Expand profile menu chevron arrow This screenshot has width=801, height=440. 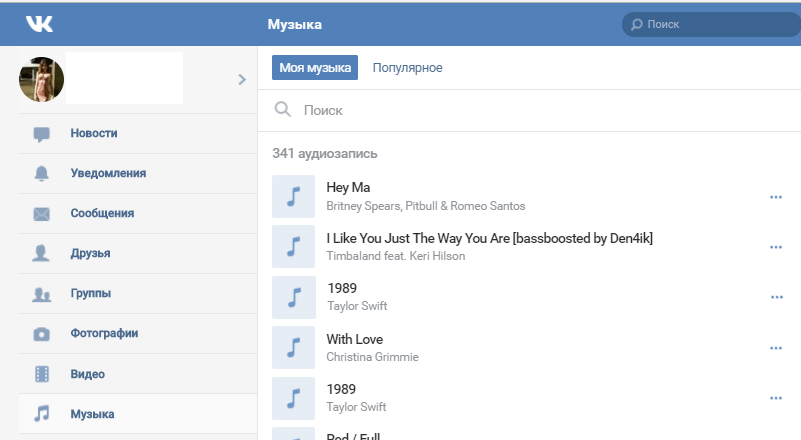[241, 79]
